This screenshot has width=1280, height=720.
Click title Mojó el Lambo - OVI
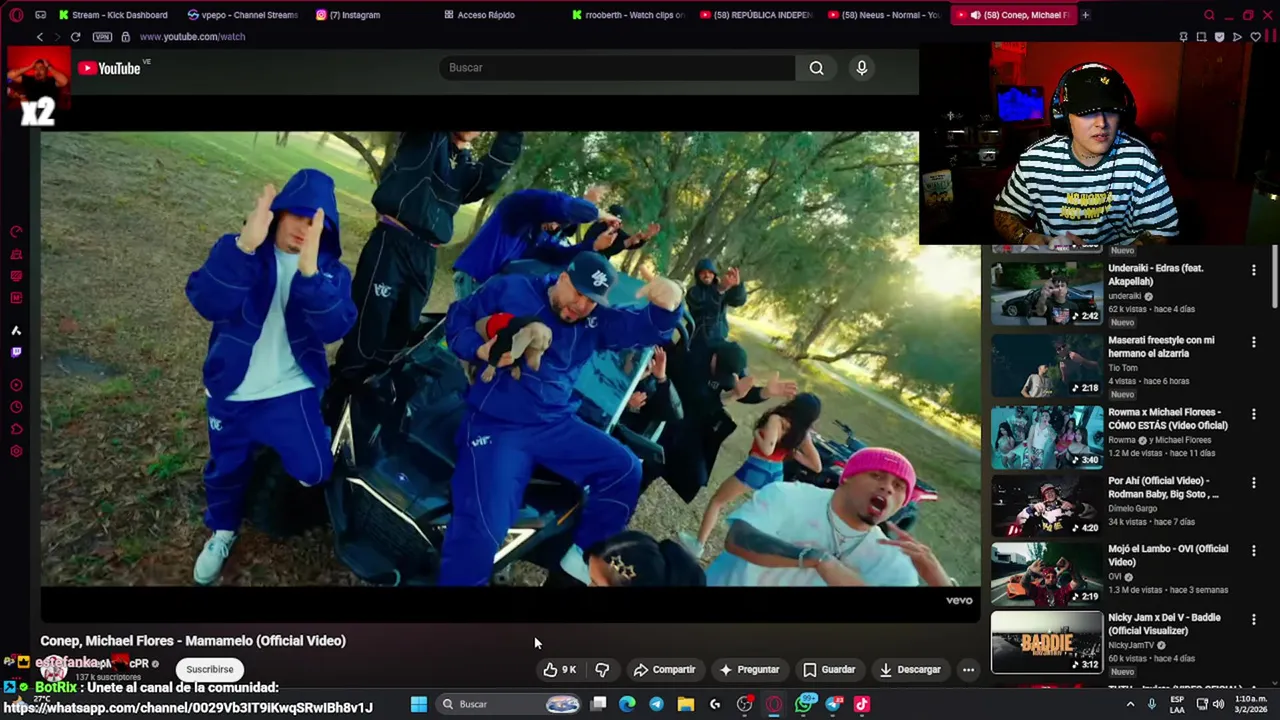click(1168, 555)
